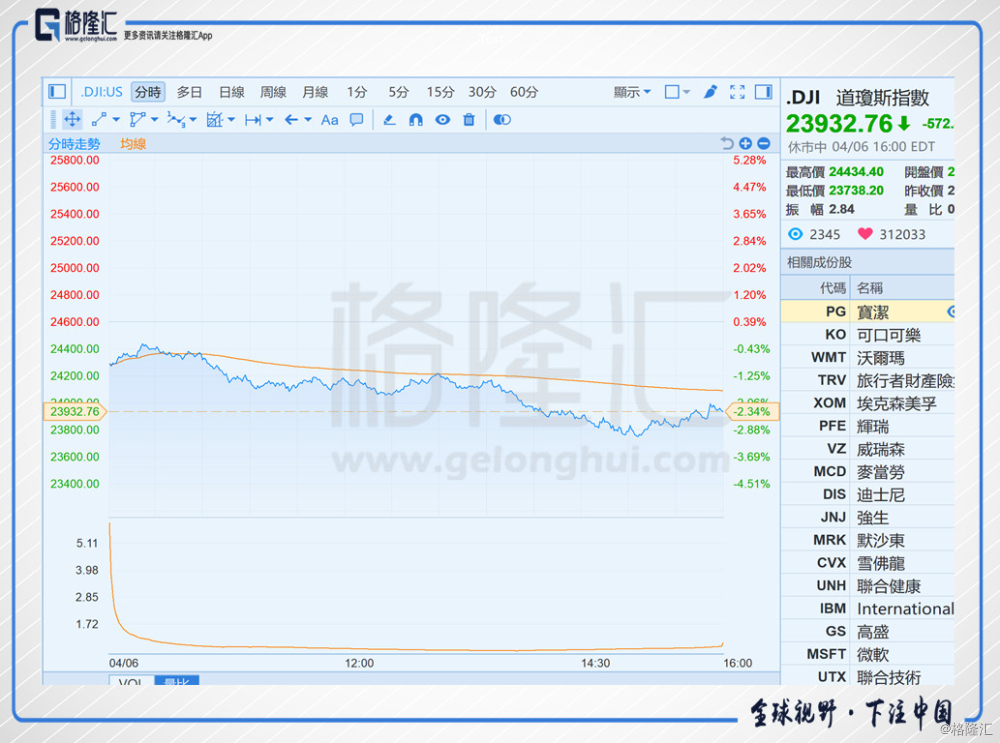Zoom in the chart with plus icon
This screenshot has height=743, width=1000.
(746, 143)
